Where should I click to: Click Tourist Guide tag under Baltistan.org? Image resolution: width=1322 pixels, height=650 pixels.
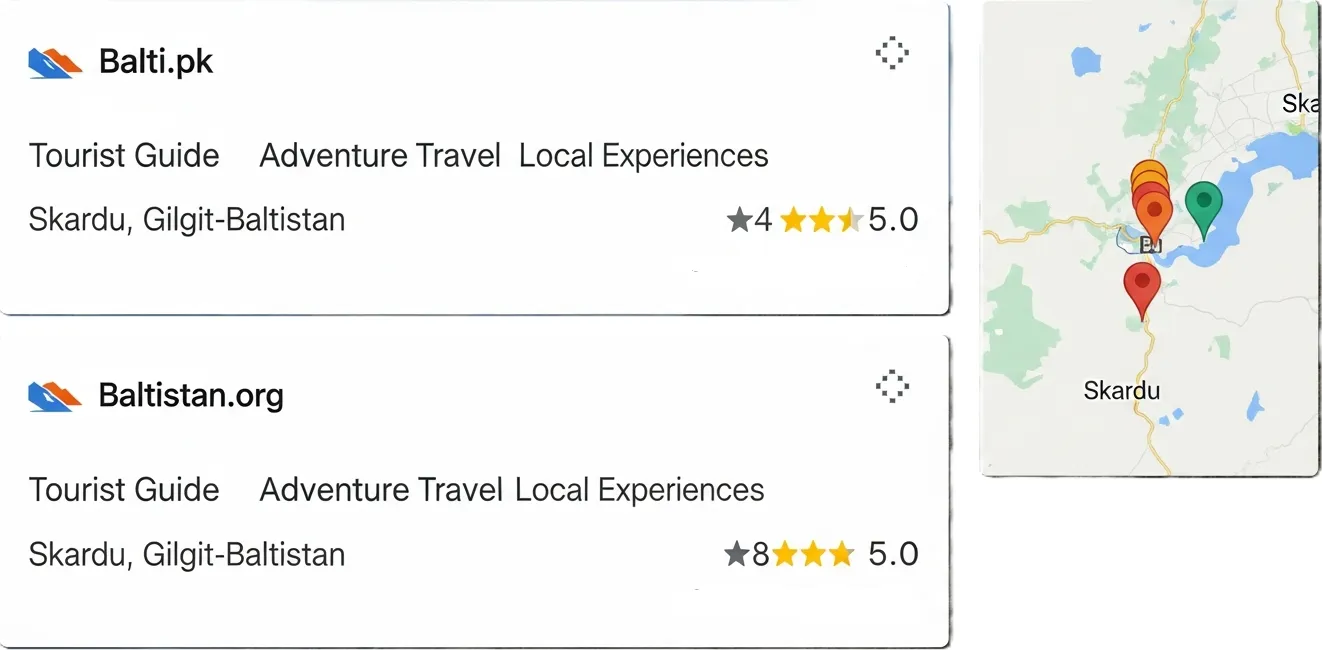[x=124, y=490]
